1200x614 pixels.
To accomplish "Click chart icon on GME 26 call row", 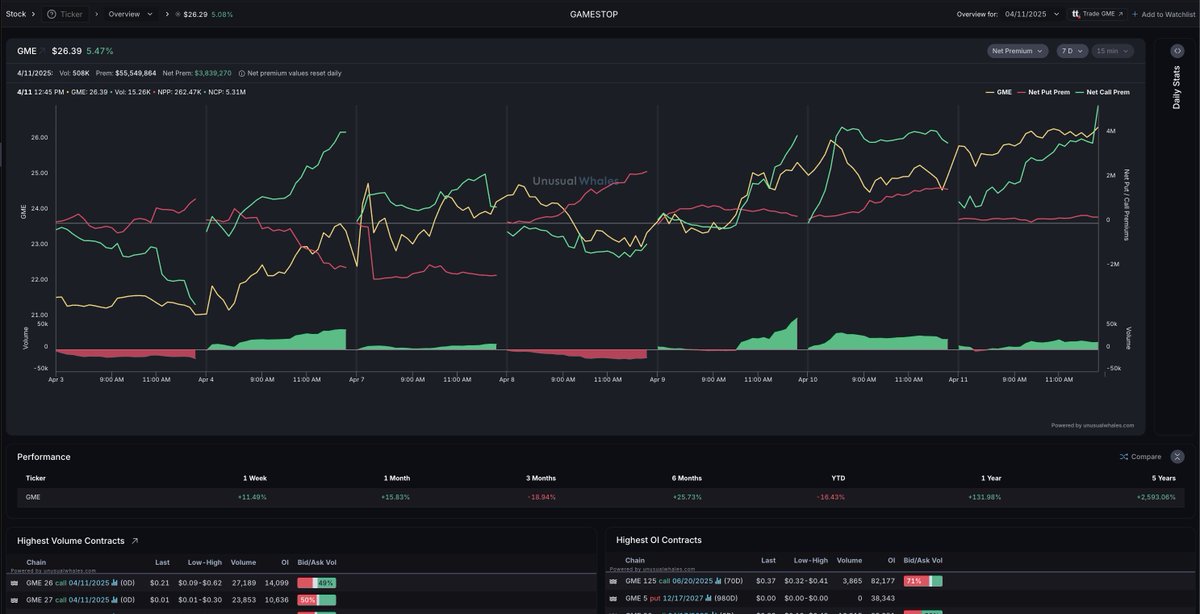I will click(114, 582).
